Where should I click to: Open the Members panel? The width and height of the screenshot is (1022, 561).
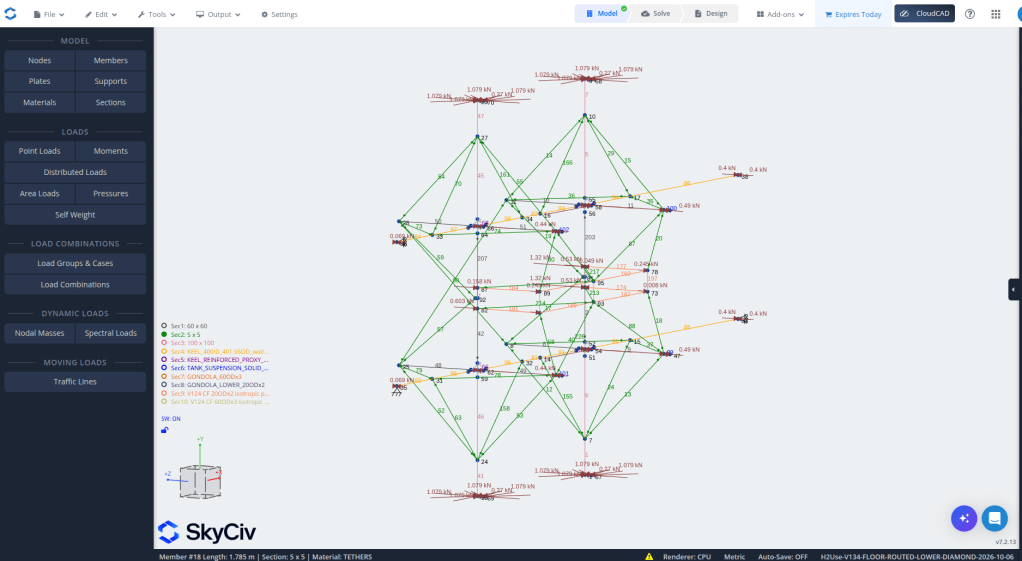tap(111, 60)
